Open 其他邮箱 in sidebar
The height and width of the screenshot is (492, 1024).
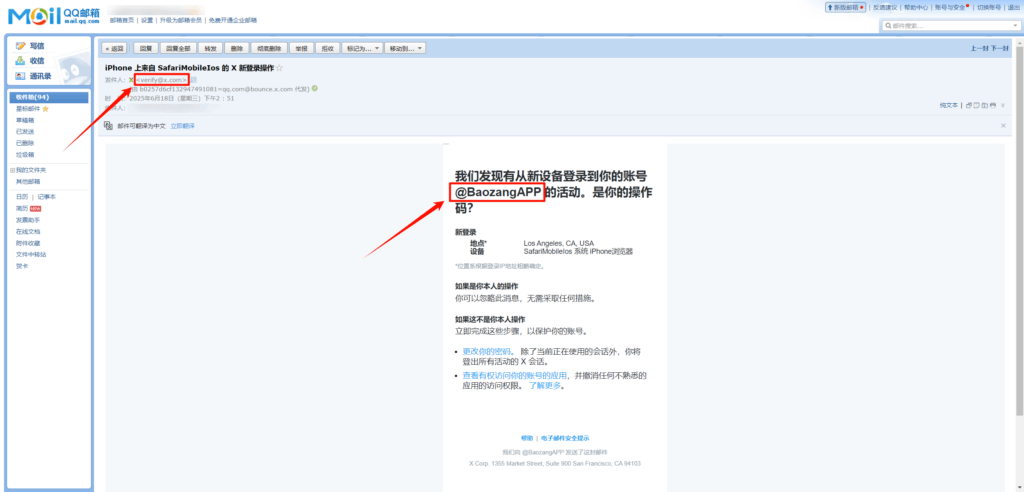pyautogui.click(x=28, y=182)
